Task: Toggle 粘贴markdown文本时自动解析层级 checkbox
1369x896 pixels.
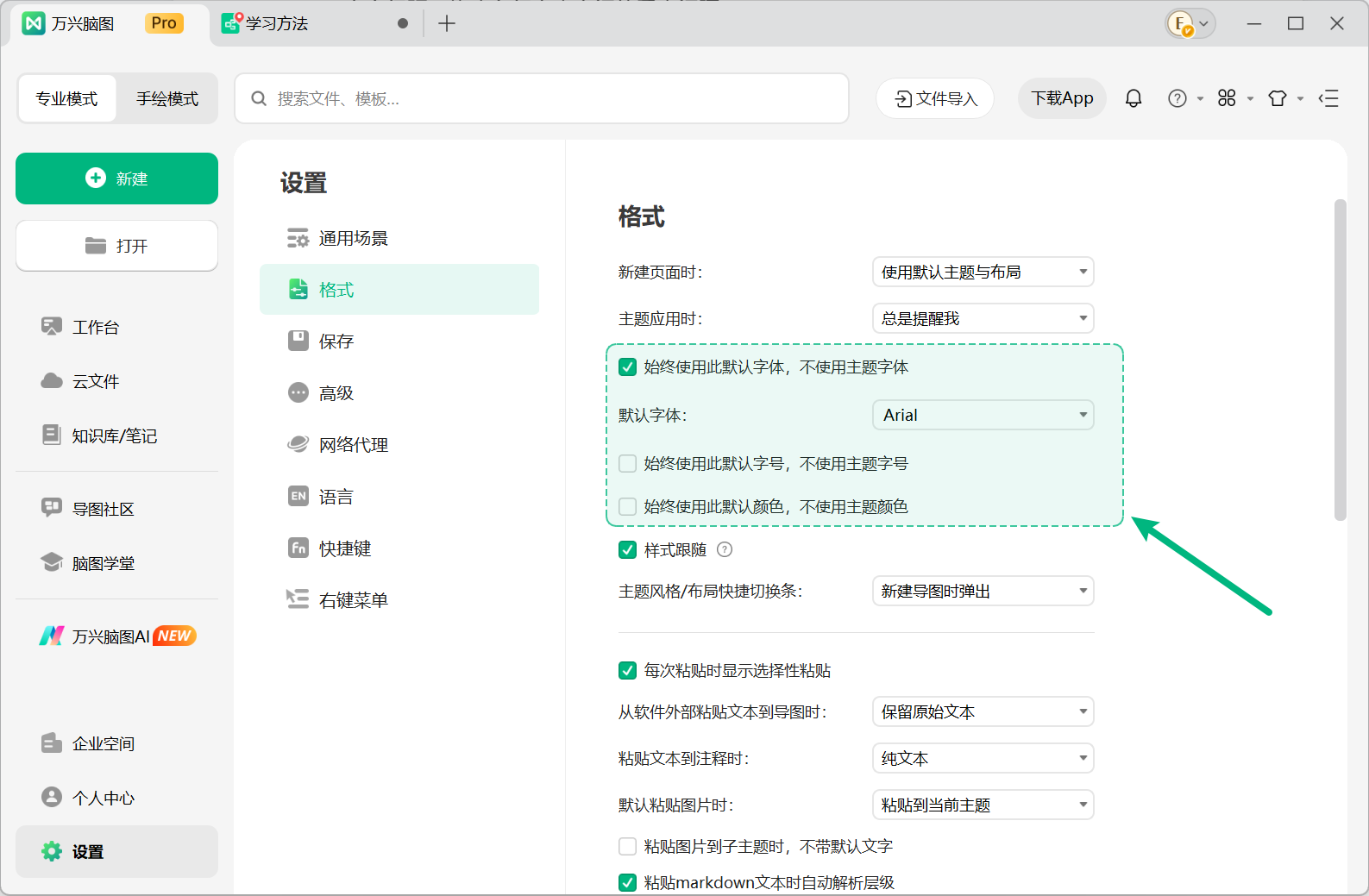Action: [x=628, y=883]
